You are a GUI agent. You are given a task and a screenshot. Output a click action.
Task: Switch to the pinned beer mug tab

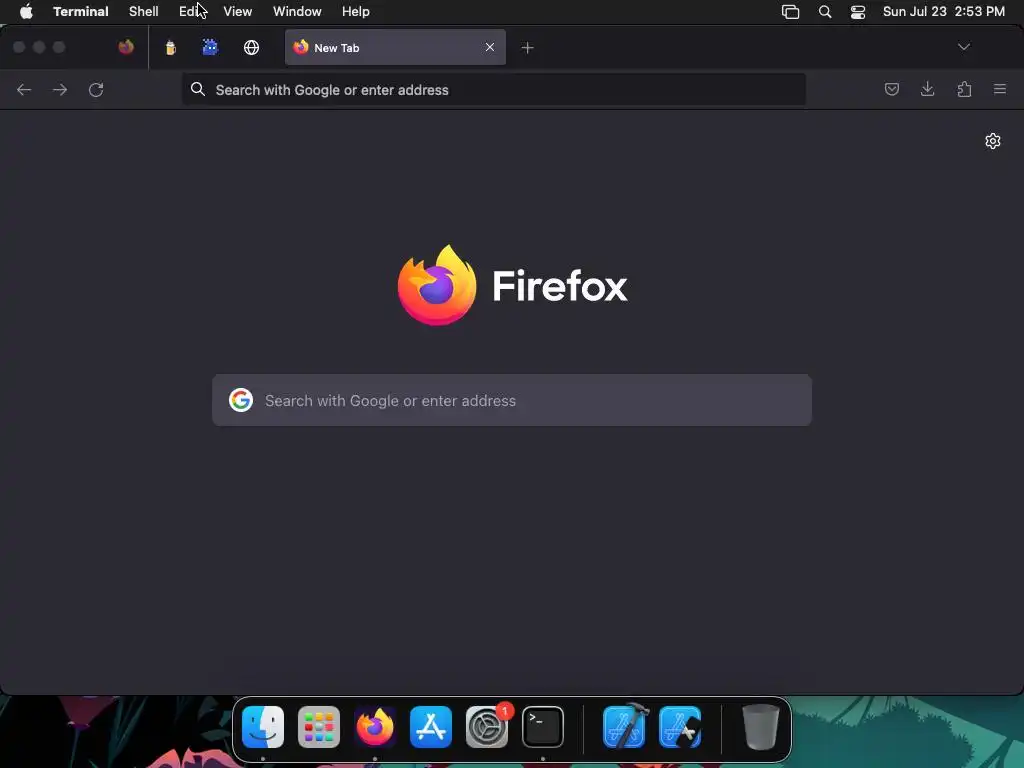coord(170,47)
